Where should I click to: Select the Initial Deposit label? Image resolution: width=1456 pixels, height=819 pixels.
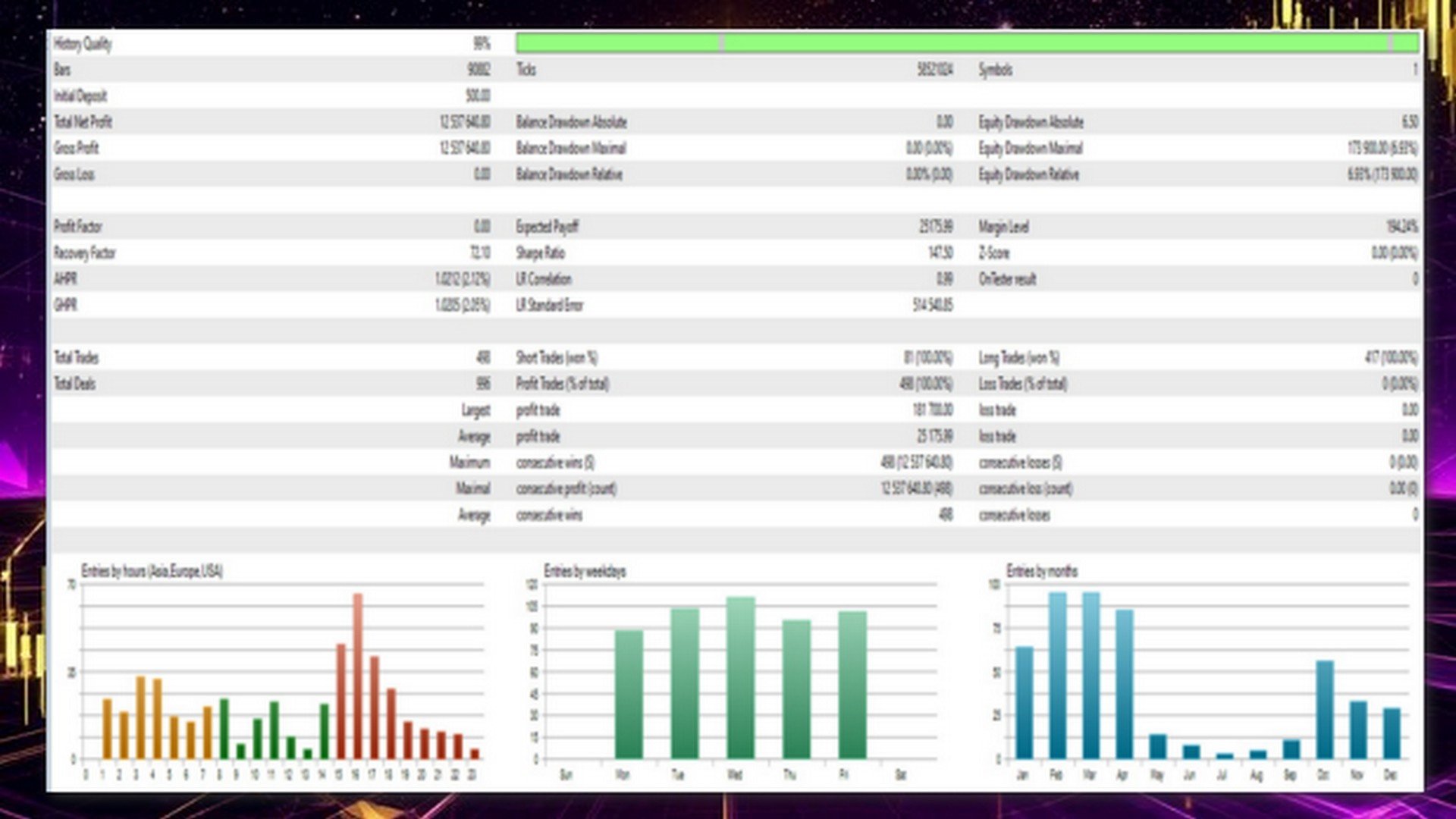(80, 96)
